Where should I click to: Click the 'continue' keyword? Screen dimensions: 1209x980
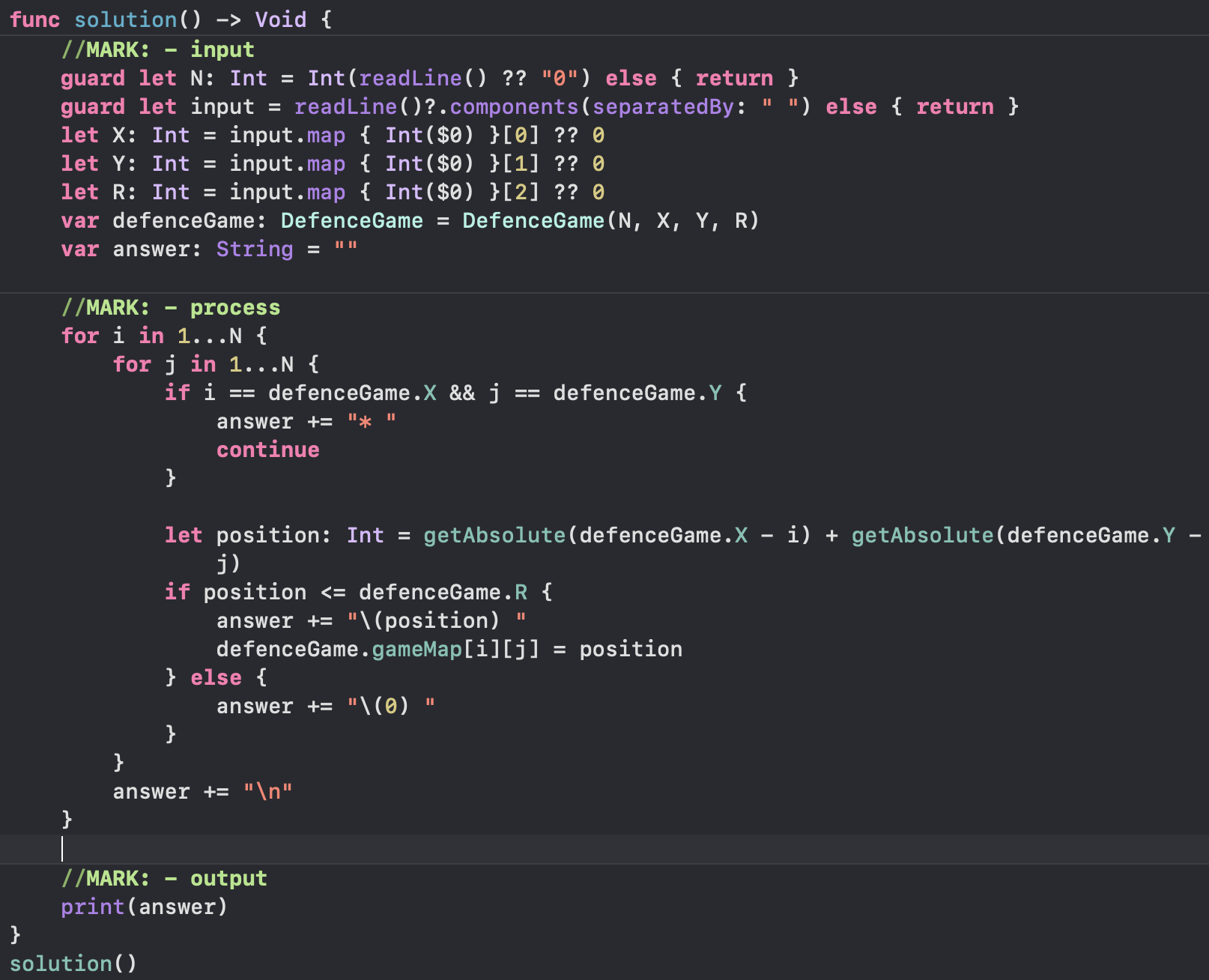[268, 450]
